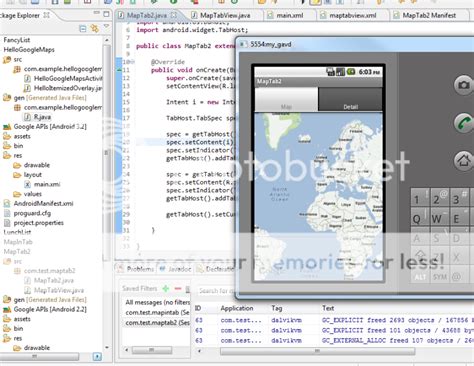474x366 pixels.
Task: Click the map view in the emulator screen
Action: click(x=318, y=197)
